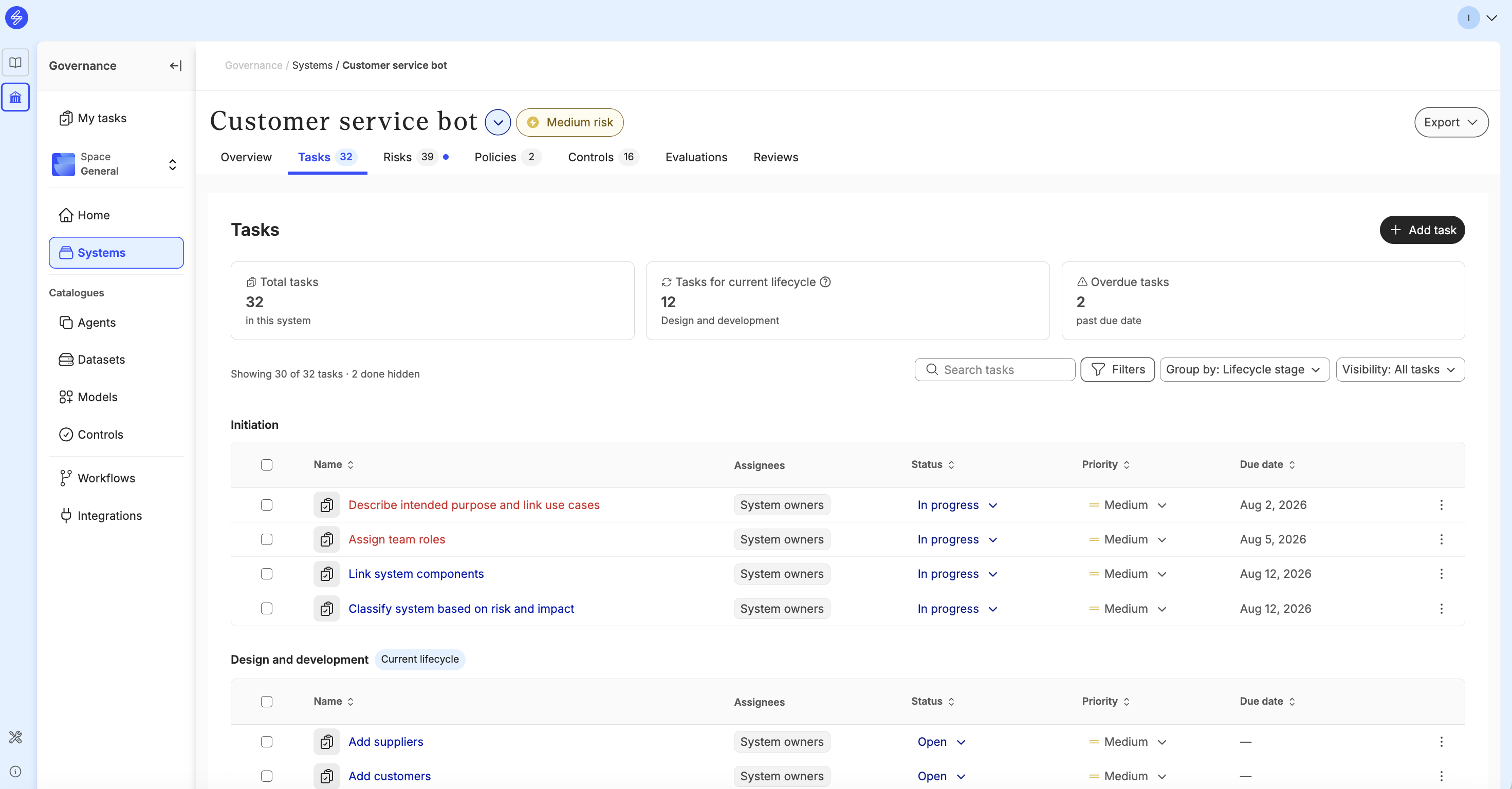Click the Search tasks input field
Screen dimensions: 1512x789
(995, 370)
